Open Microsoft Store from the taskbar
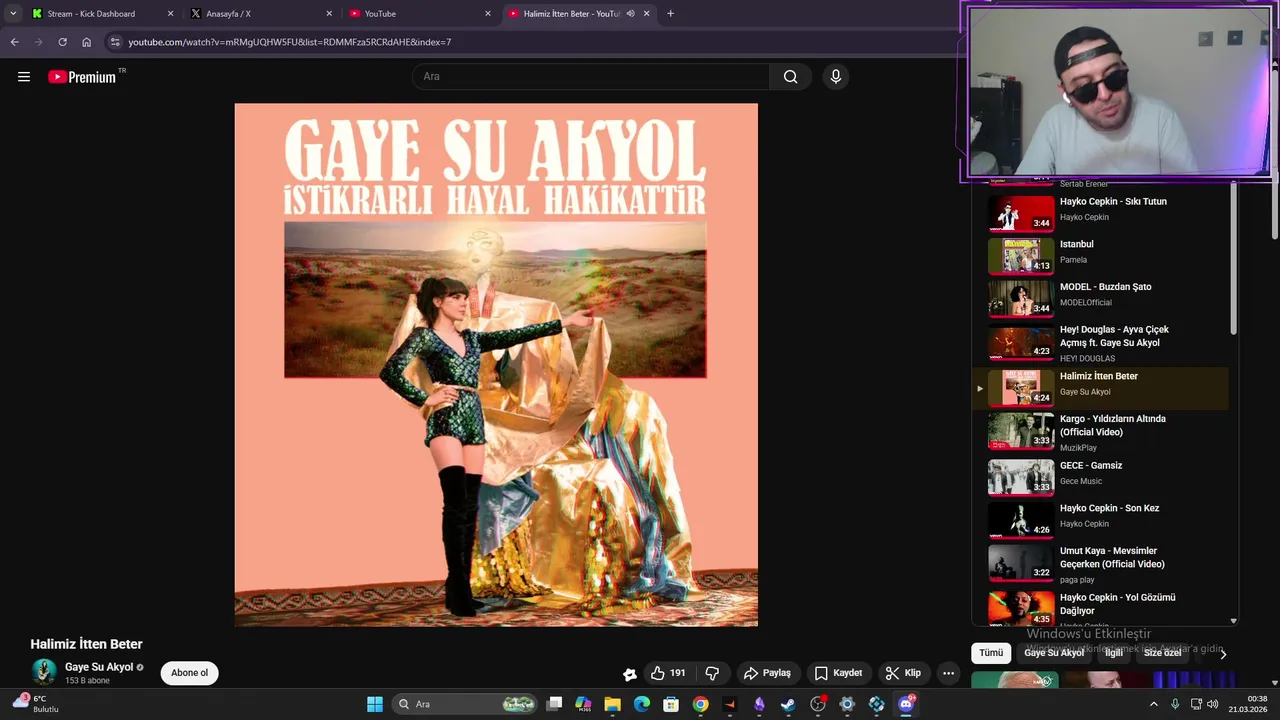1280x720 pixels. coord(671,704)
